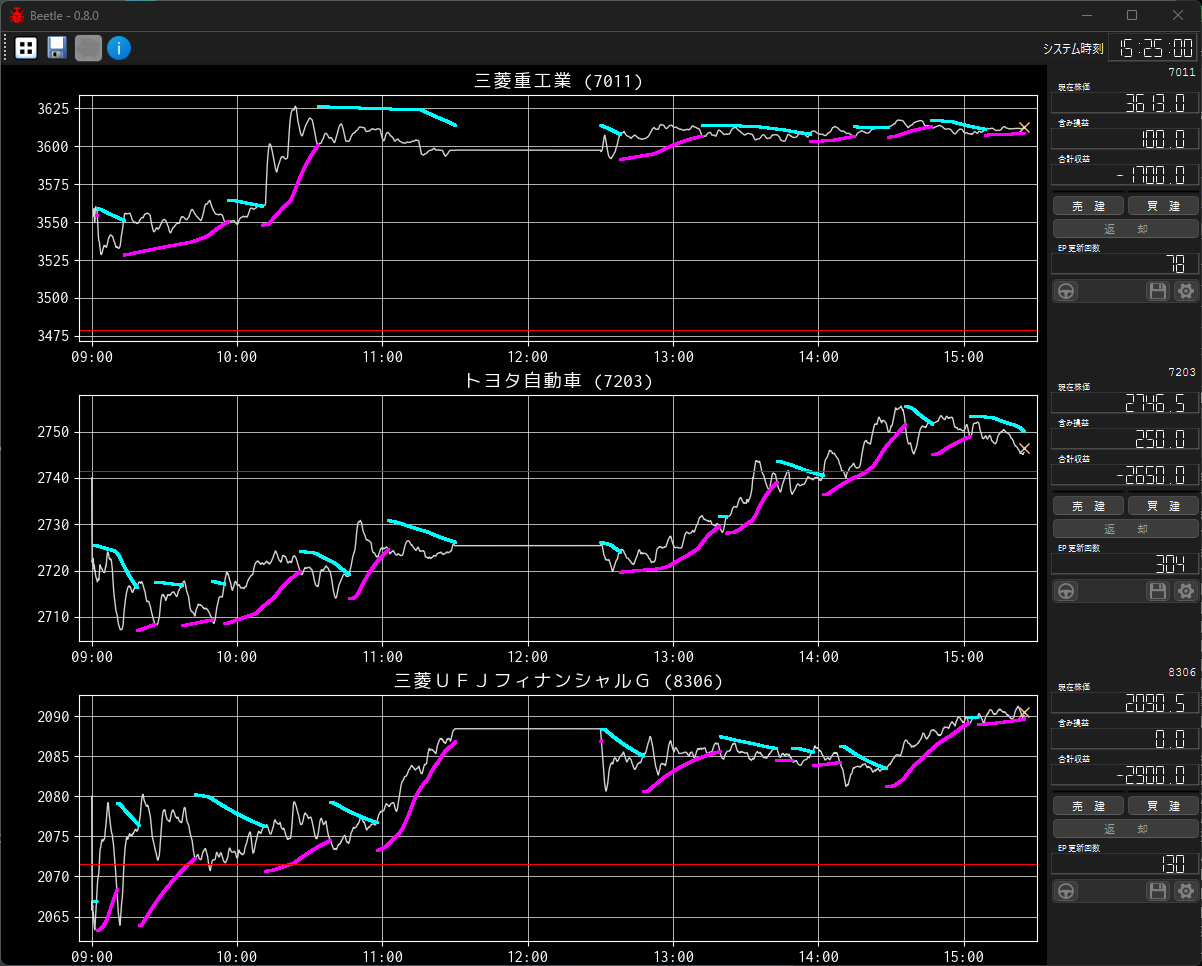The image size is (1202, 966).
Task: Click ticker code 7011 in side panel
Action: point(1182,72)
